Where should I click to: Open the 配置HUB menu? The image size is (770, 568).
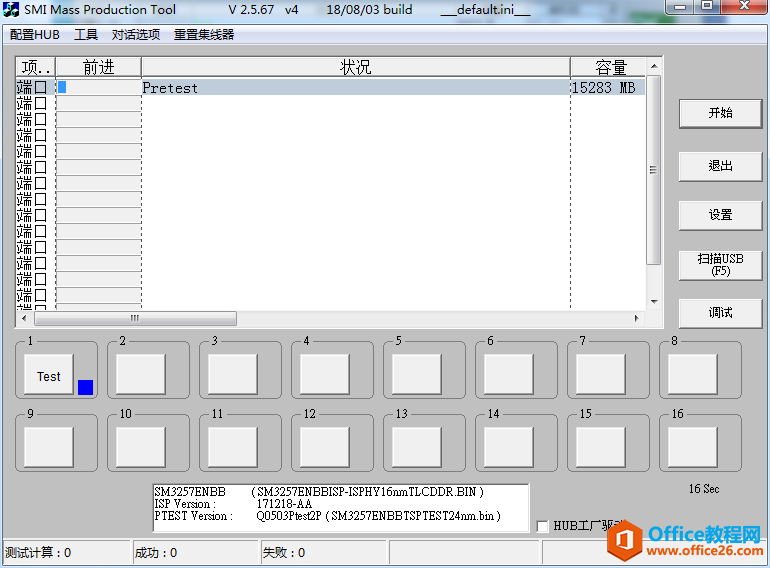tap(35, 35)
